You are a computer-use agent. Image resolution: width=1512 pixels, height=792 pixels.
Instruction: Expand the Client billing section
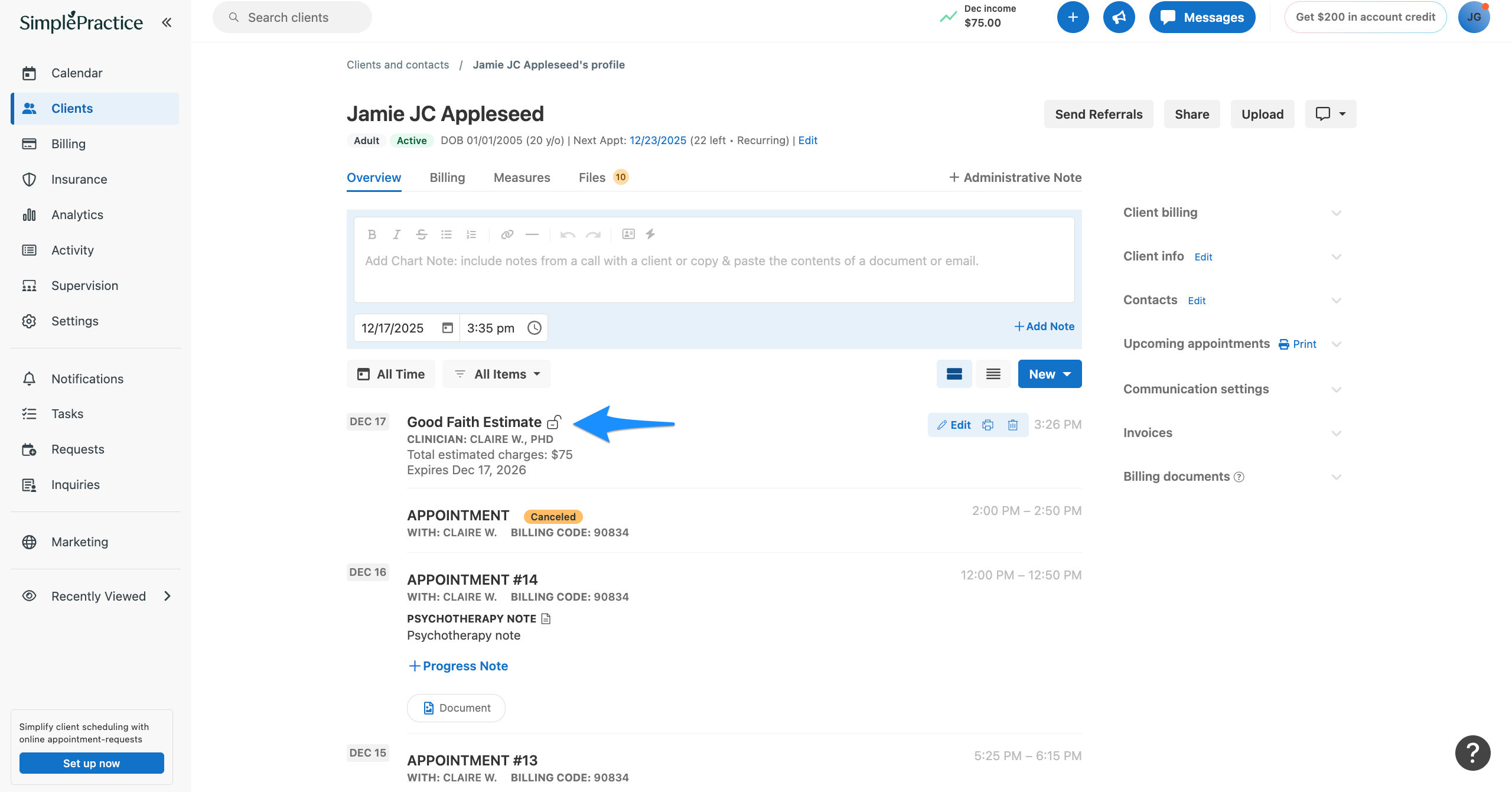click(x=1336, y=213)
